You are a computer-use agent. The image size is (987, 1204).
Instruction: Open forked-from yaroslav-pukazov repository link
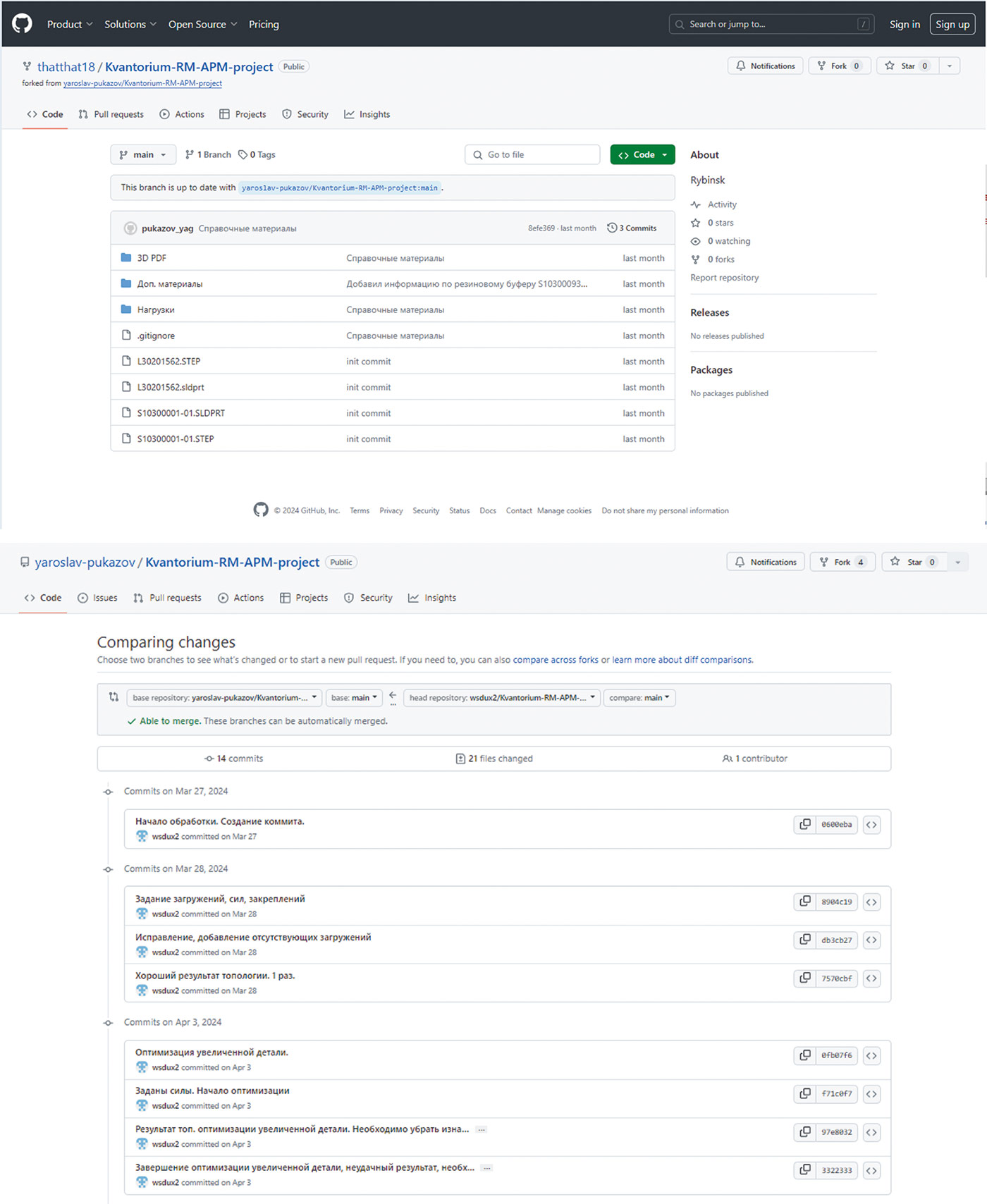click(x=142, y=83)
